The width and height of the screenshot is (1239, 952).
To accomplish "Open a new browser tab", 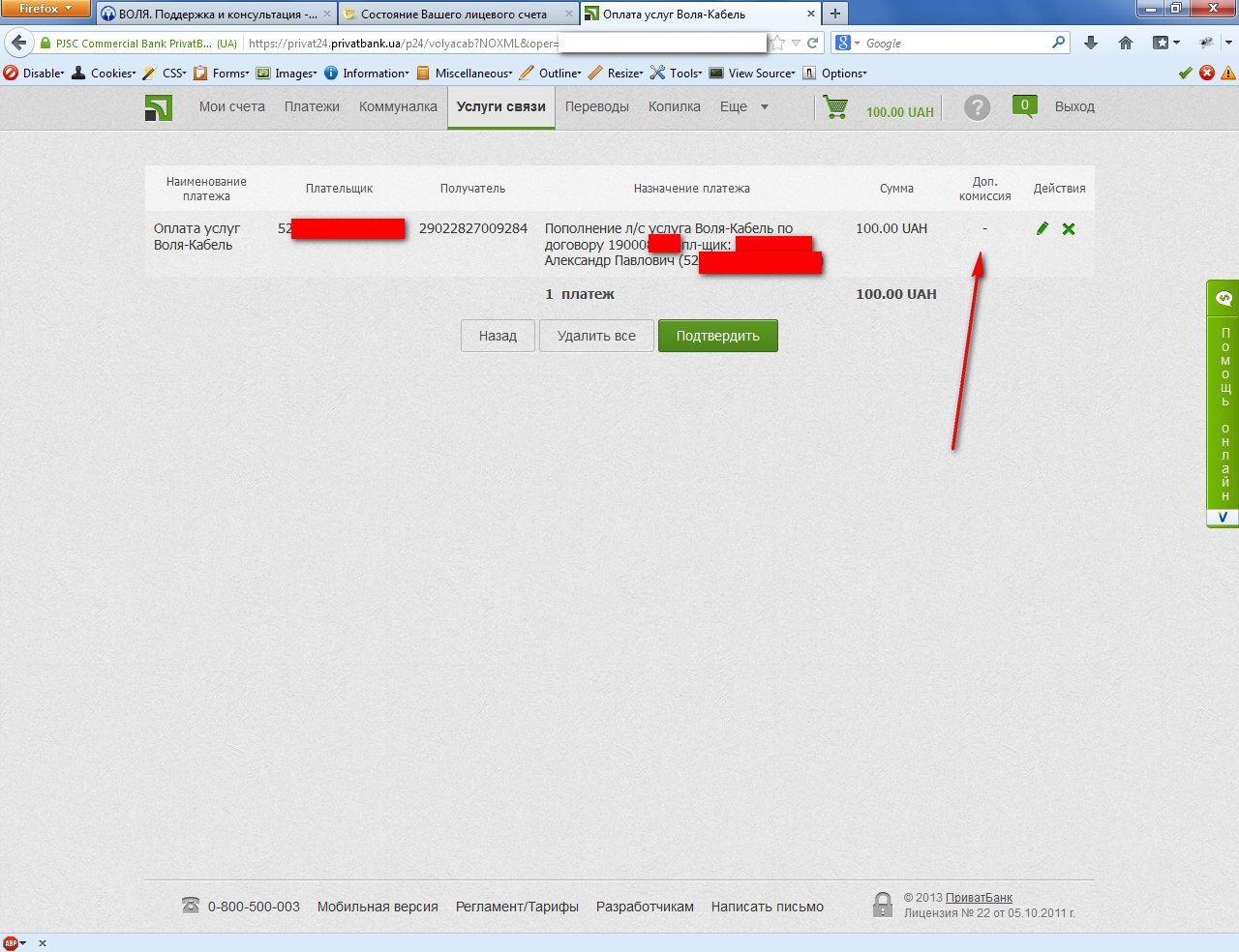I will [x=834, y=14].
